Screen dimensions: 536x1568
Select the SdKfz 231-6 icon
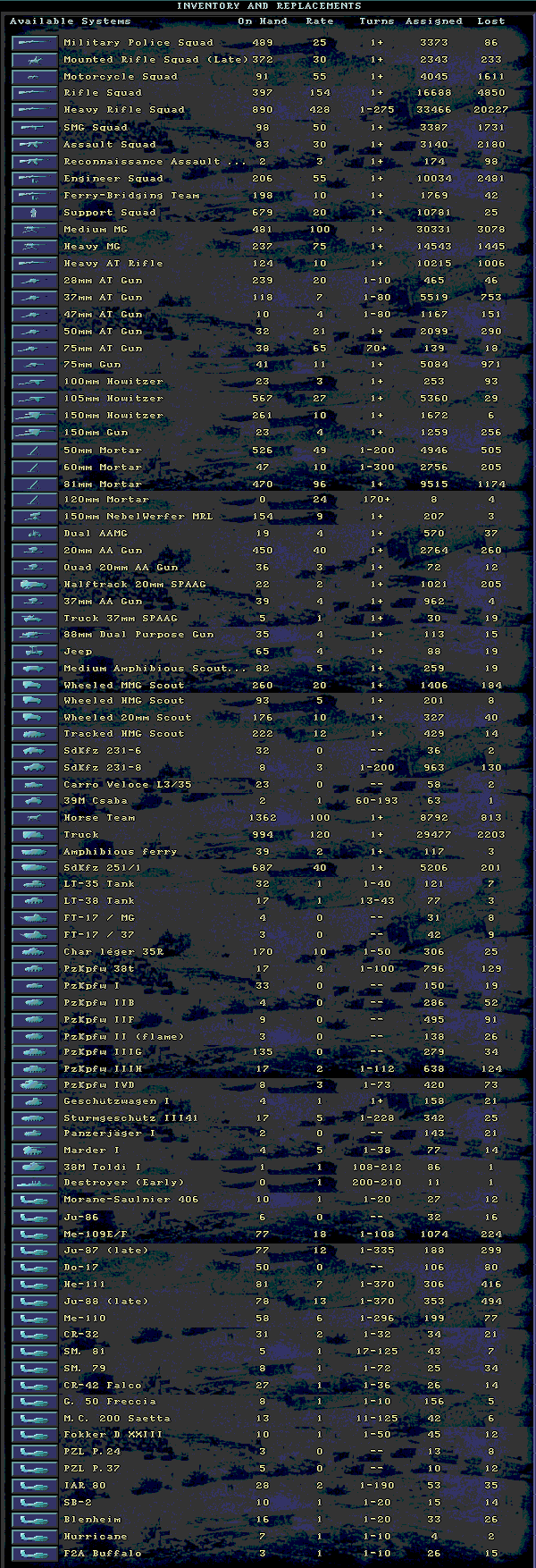(x=34, y=750)
